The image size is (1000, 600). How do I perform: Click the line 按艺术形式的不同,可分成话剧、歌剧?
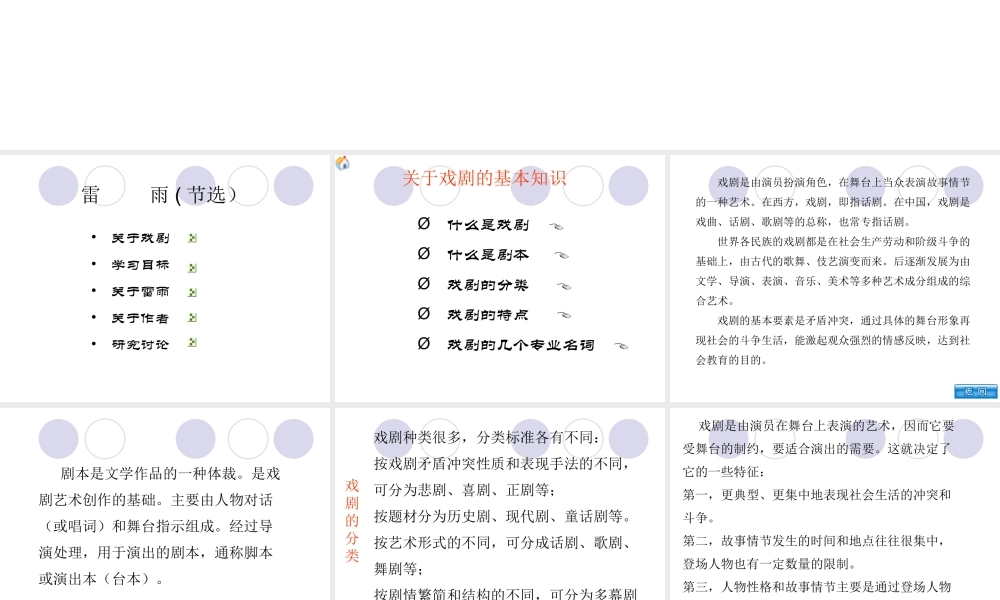pyautogui.click(x=502, y=543)
